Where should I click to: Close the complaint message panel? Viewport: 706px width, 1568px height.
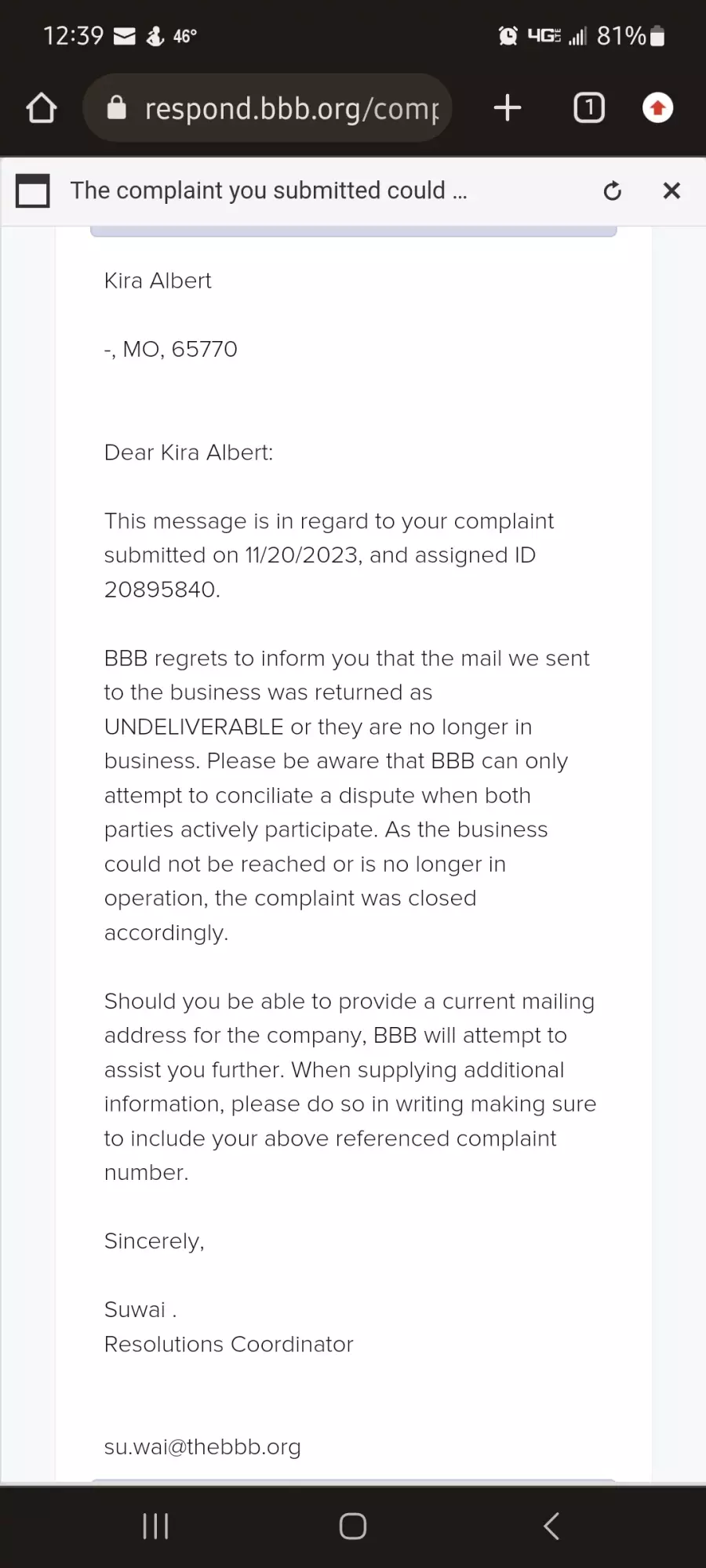pos(671,191)
